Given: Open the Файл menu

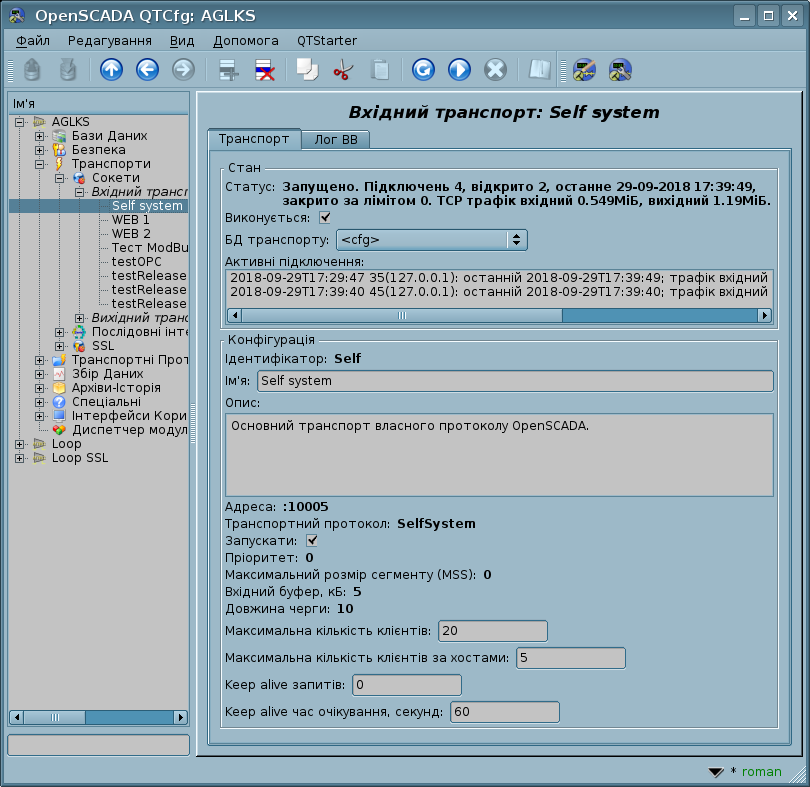Looking at the screenshot, I should 33,41.
